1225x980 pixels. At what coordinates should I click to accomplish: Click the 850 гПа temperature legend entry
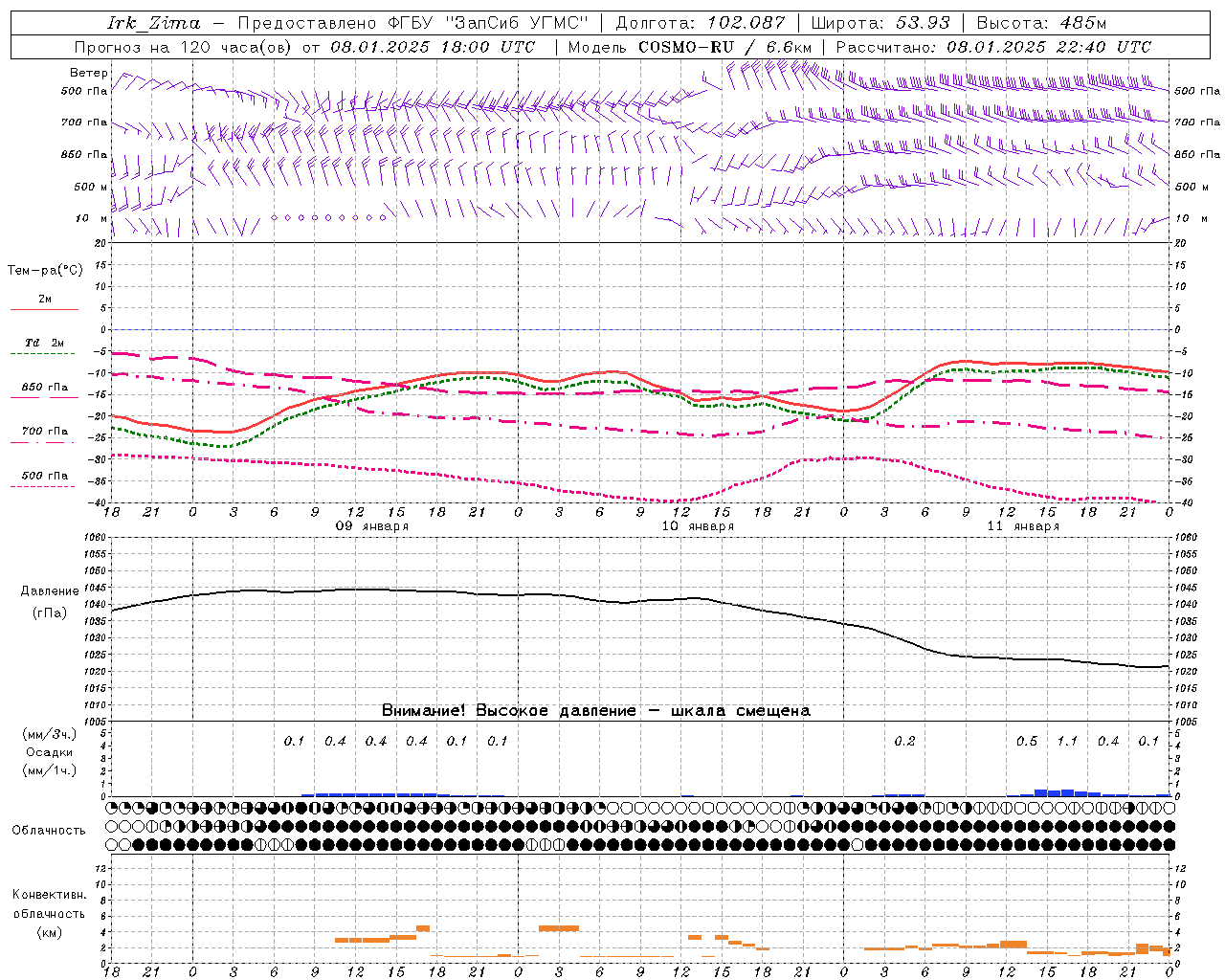point(45,388)
